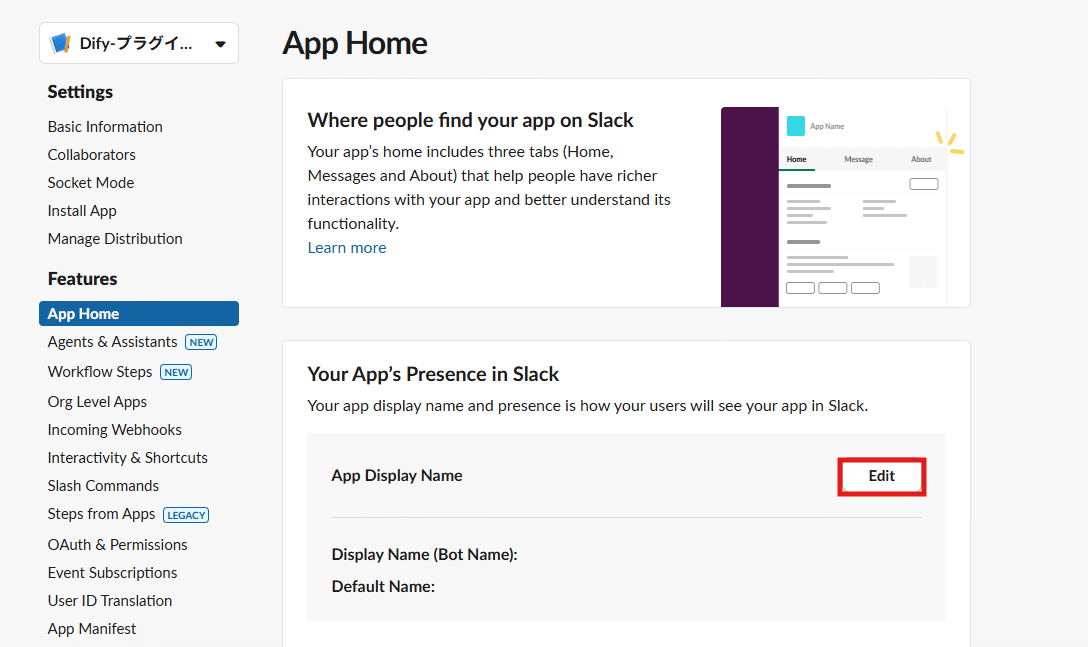Click the LEGACY badge beside Steps from Apps

tap(186, 515)
